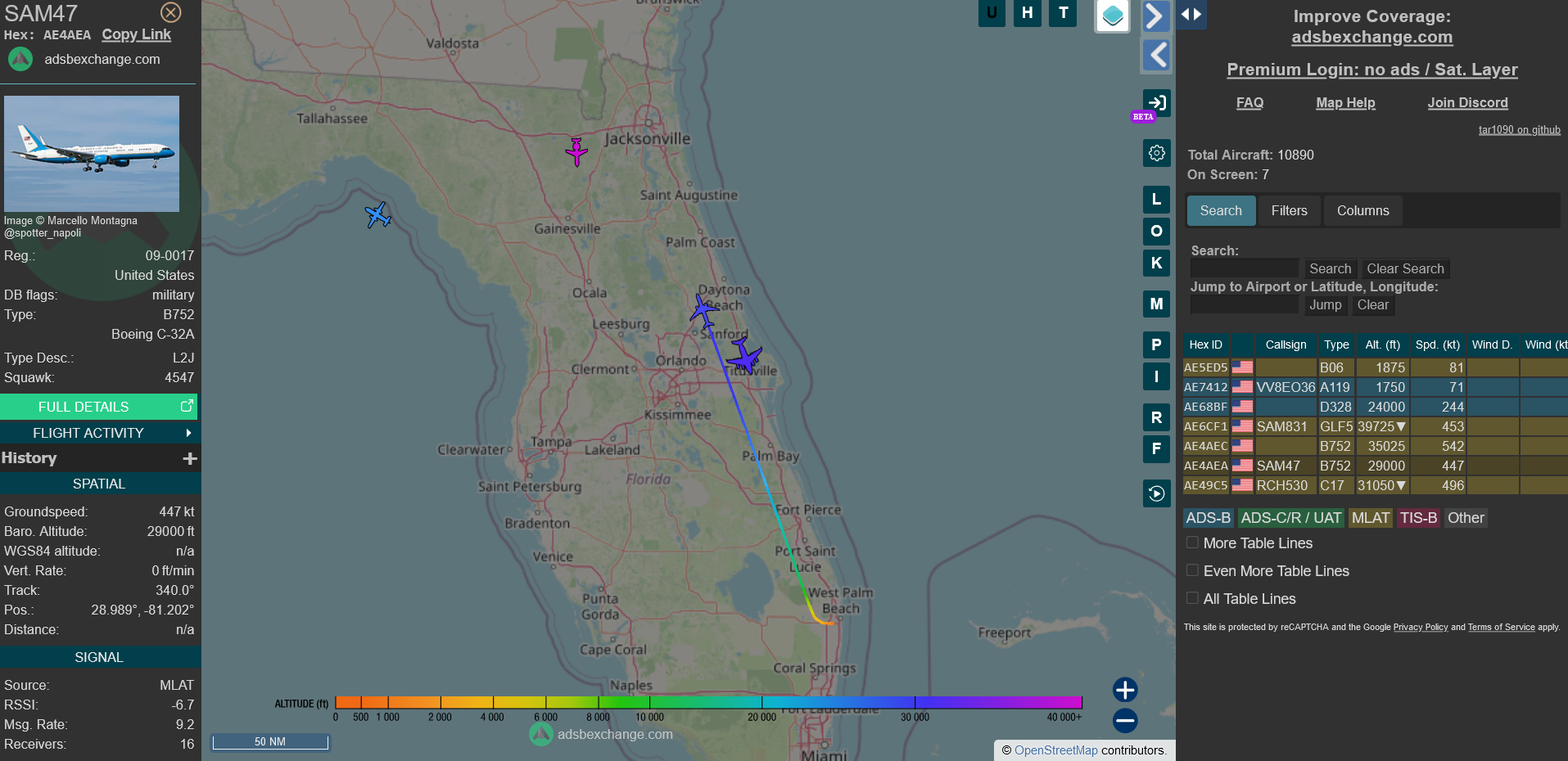Screen dimensions: 1568x761
Task: Collapse sidebar using right chevron arrow
Action: coord(1155,16)
